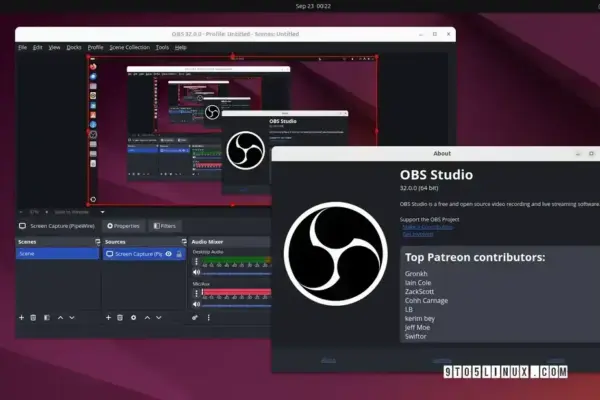
Task: Toggle visibility eye of Screen Capture source
Action: [168, 254]
